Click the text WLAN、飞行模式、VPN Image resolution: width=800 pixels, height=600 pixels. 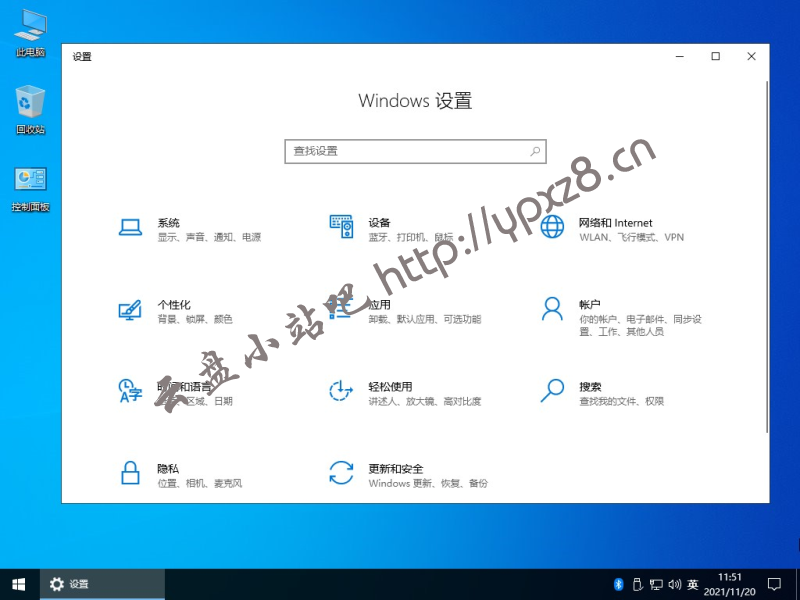coord(632,237)
